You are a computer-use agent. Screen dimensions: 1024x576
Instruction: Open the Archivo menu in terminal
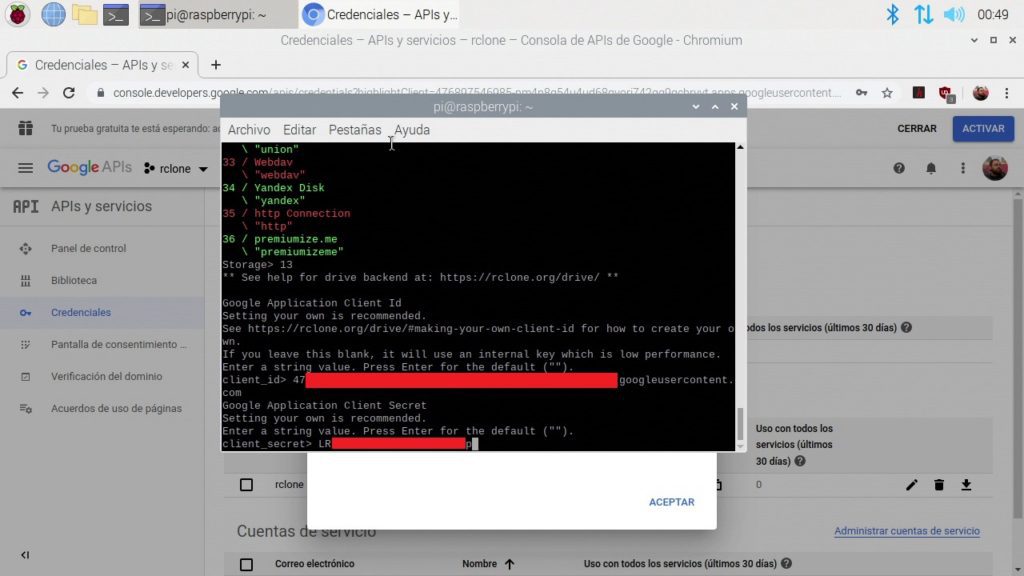249,130
